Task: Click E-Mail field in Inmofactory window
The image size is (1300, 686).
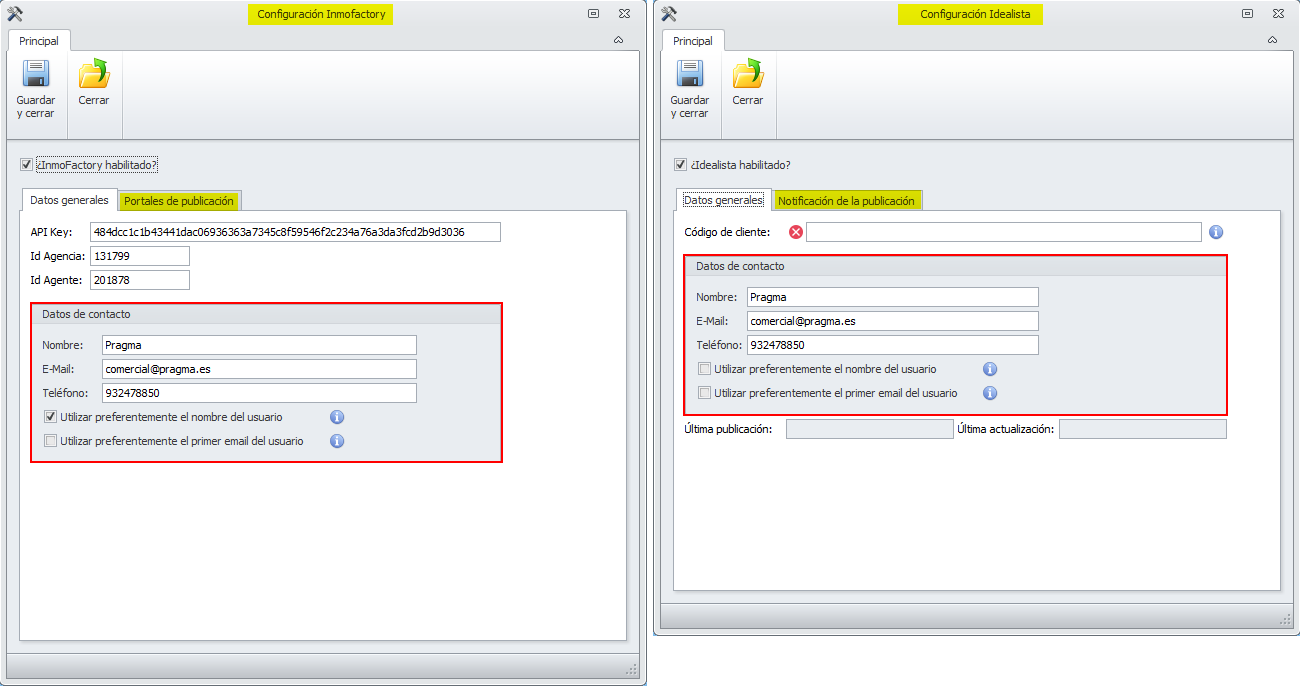Action: pos(259,369)
